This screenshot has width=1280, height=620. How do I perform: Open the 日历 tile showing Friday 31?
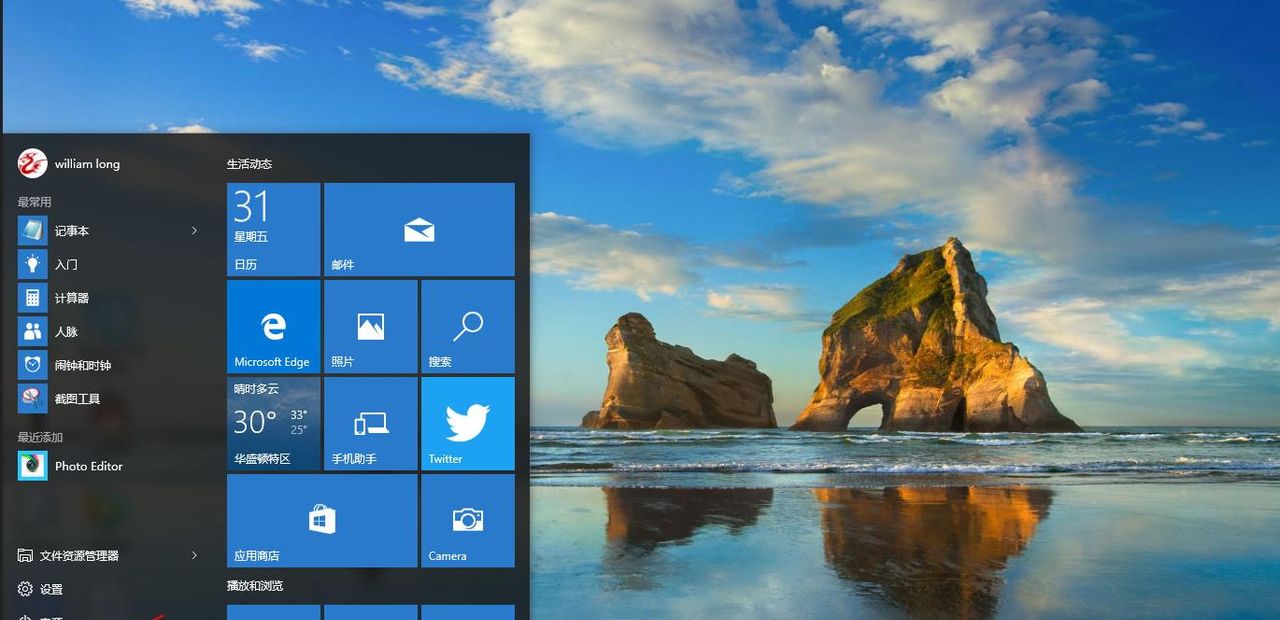click(273, 228)
